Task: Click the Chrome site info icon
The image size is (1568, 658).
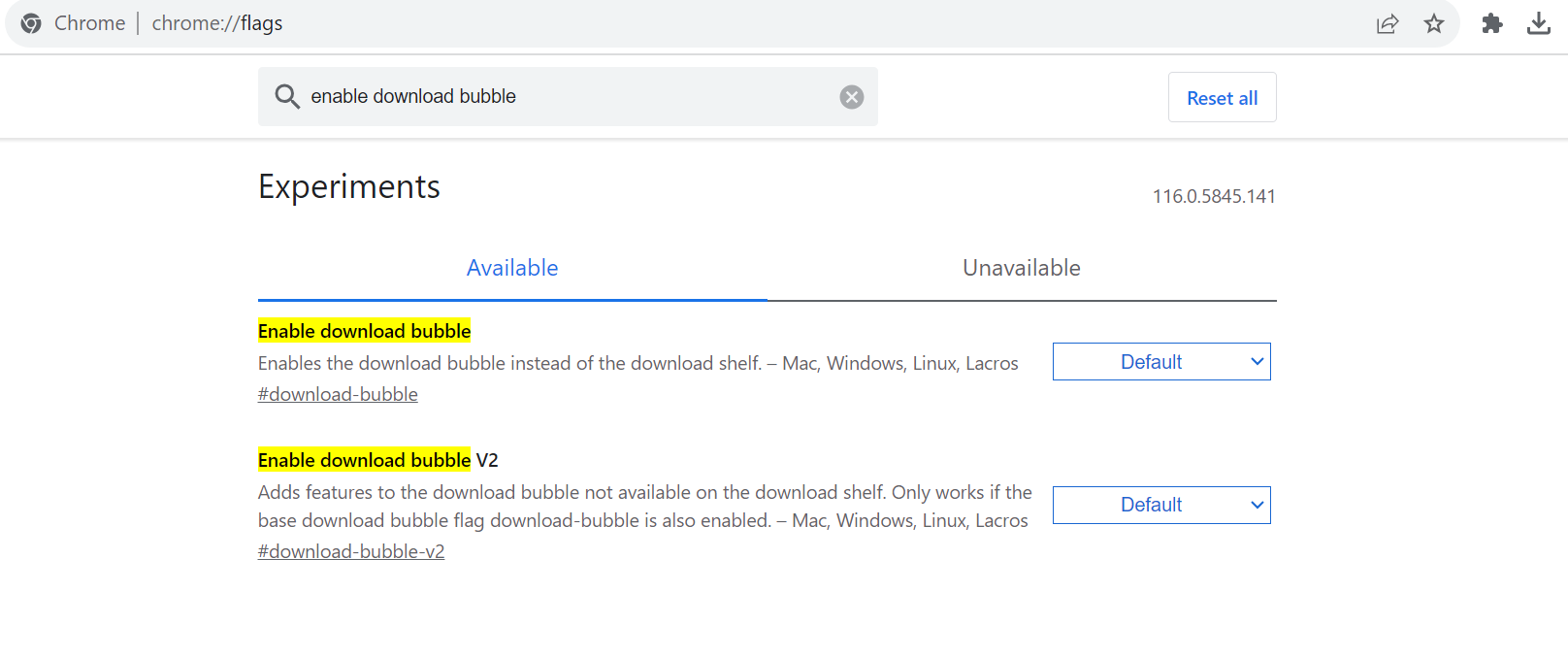Action: 31,23
